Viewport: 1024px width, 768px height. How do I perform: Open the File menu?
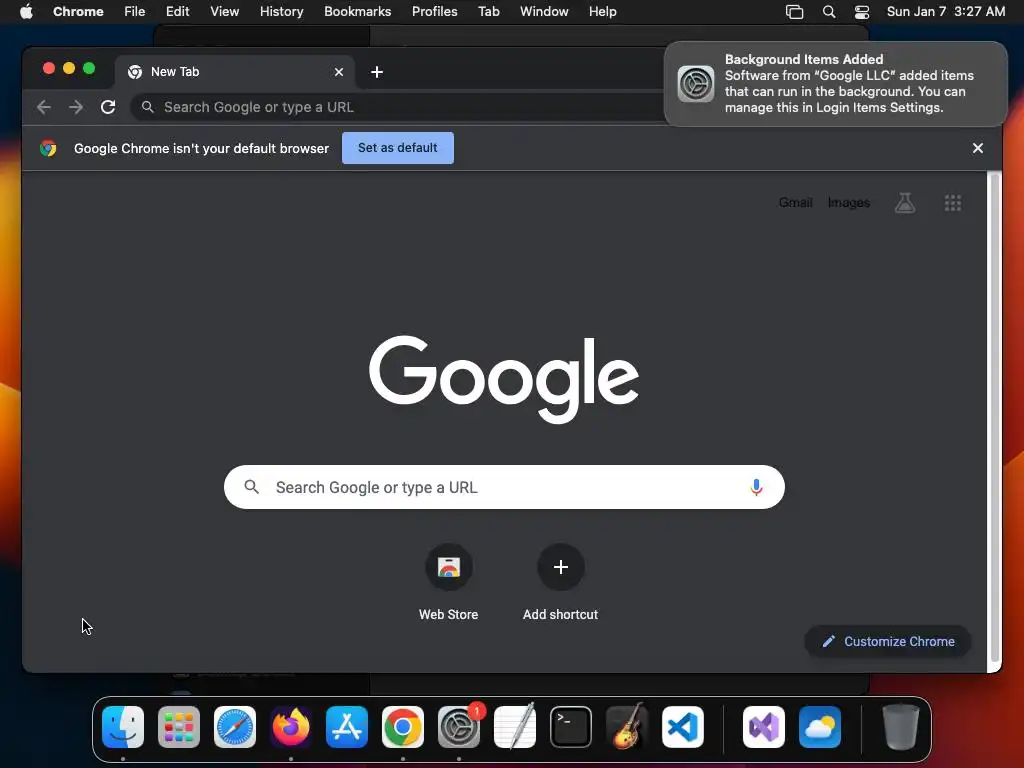[x=135, y=12]
